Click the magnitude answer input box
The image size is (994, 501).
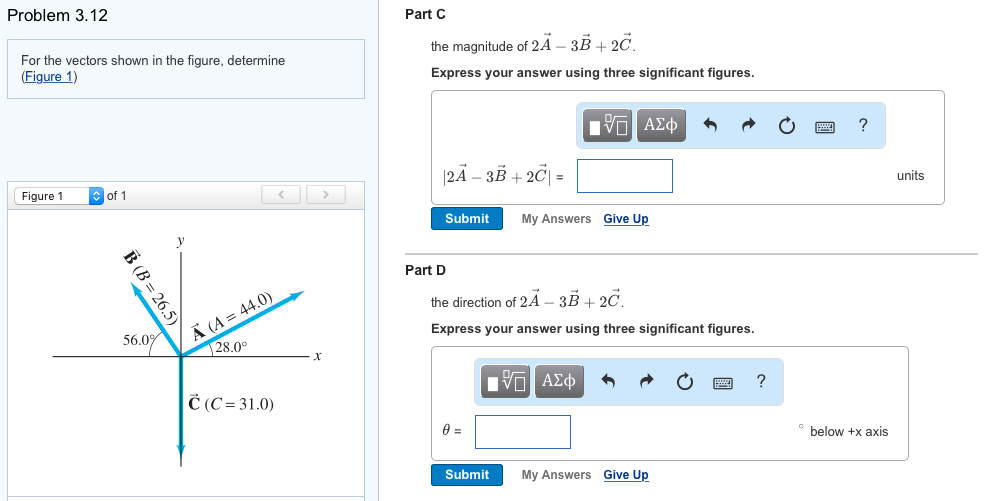624,176
